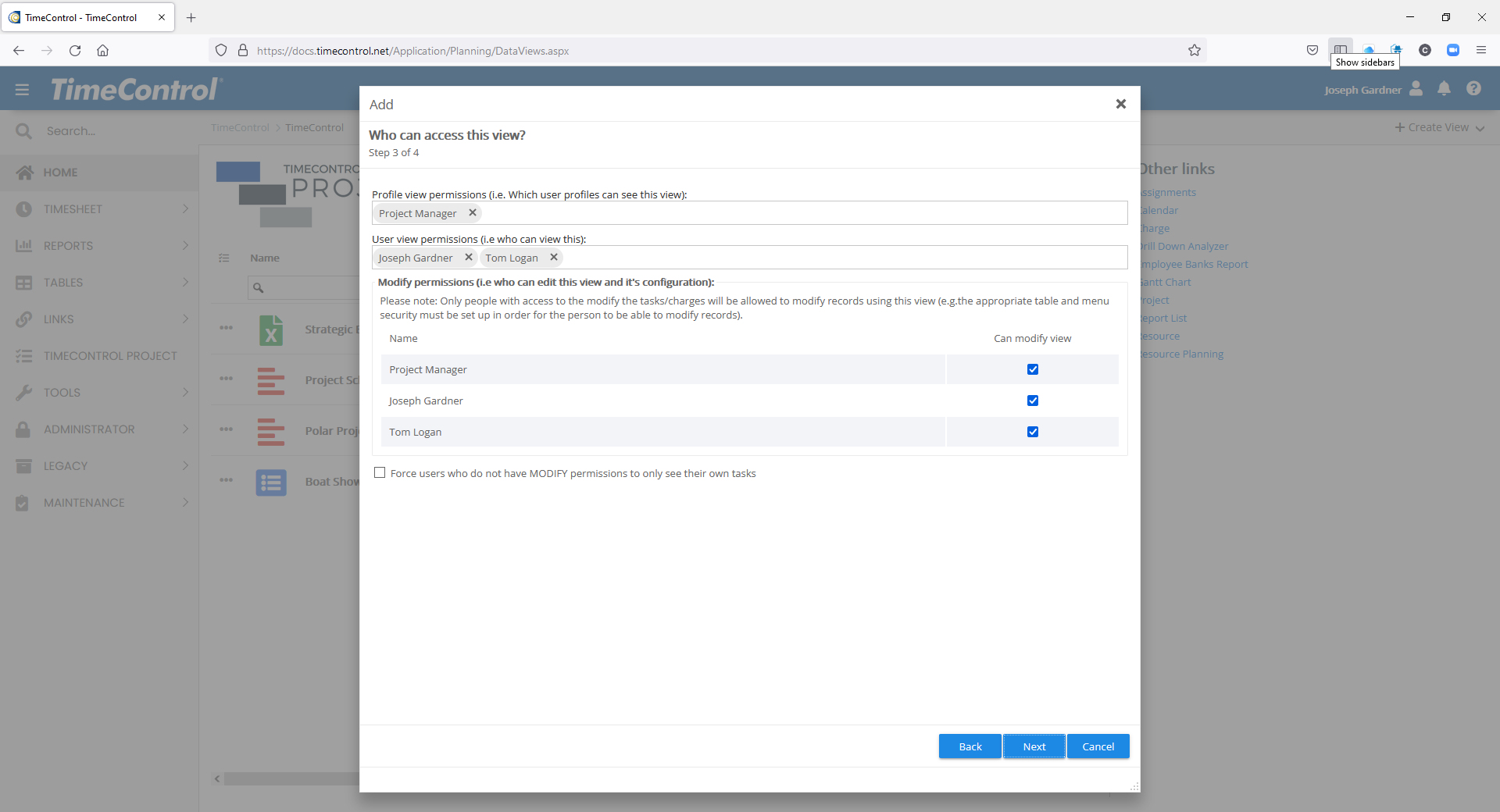
Task: Click the Joseph Gardner user profile icon
Action: point(1416,88)
